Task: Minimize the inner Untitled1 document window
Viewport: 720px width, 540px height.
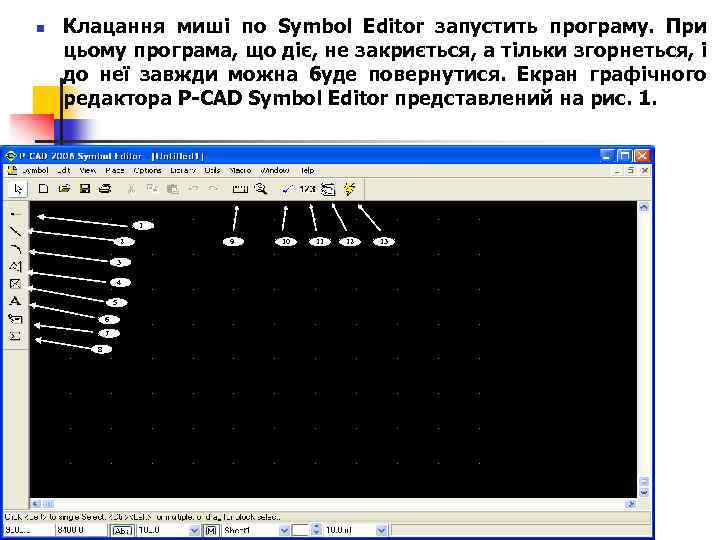Action: (618, 170)
